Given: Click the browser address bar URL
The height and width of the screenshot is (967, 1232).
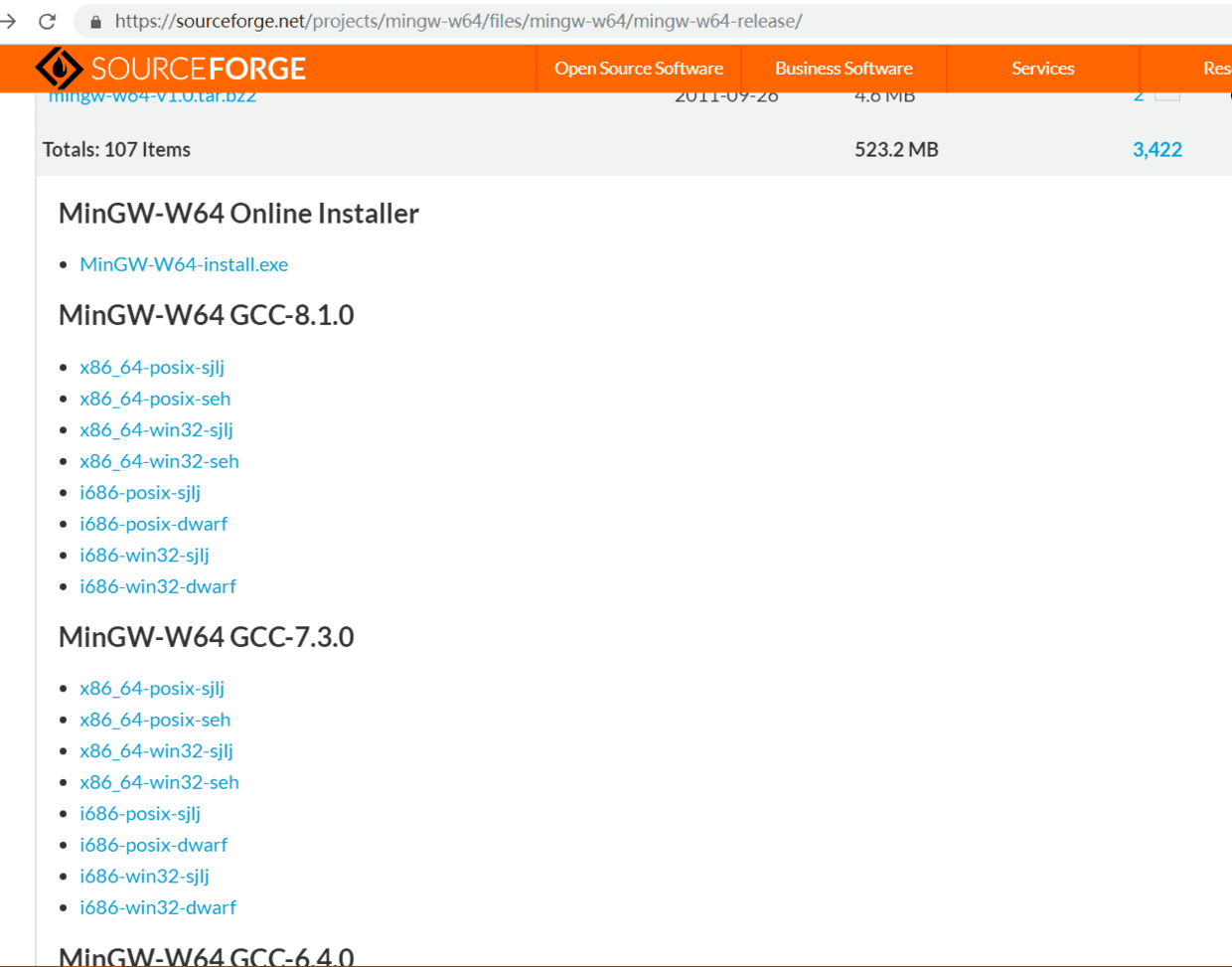Looking at the screenshot, I should pos(458,21).
